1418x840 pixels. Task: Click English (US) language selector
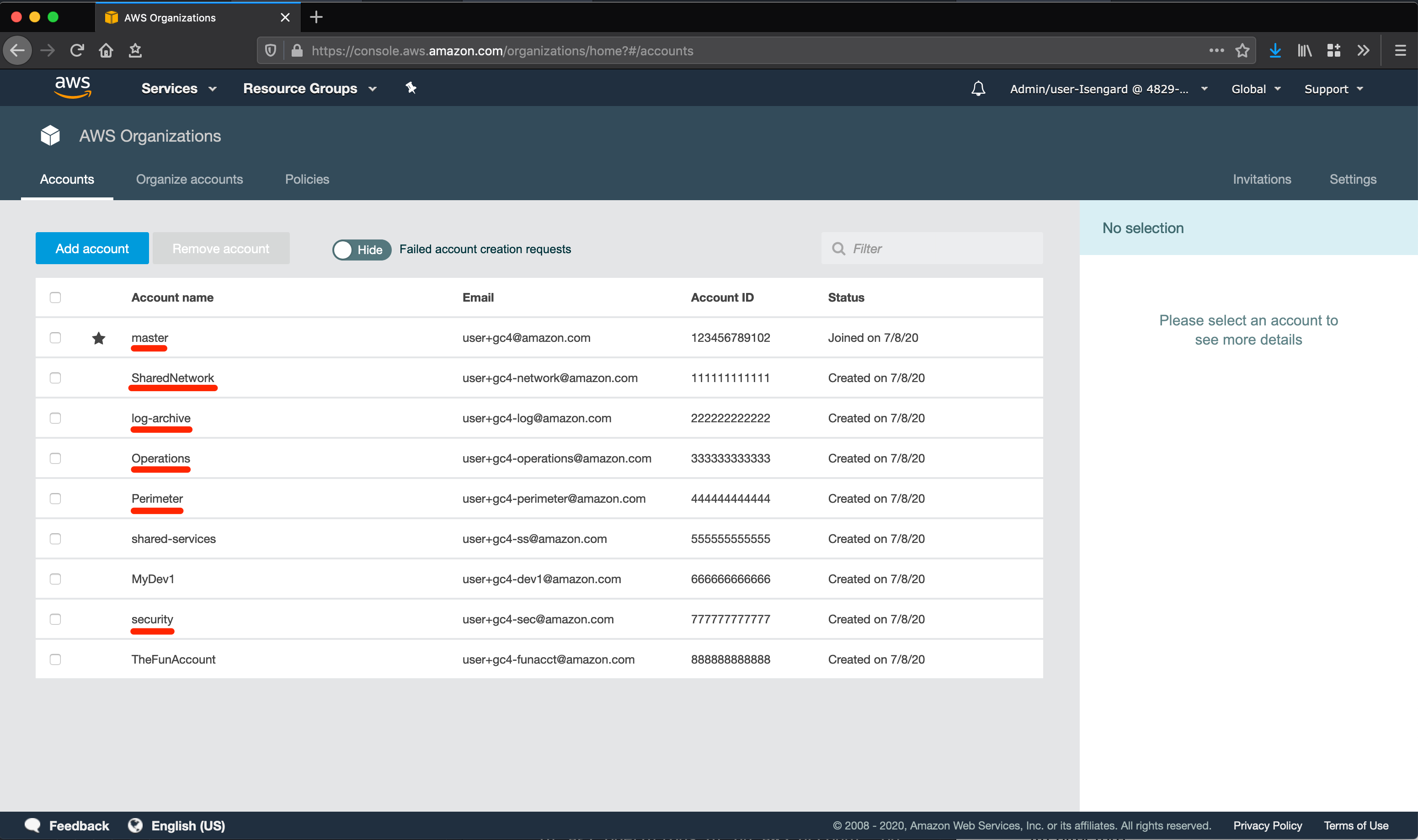pos(188,825)
